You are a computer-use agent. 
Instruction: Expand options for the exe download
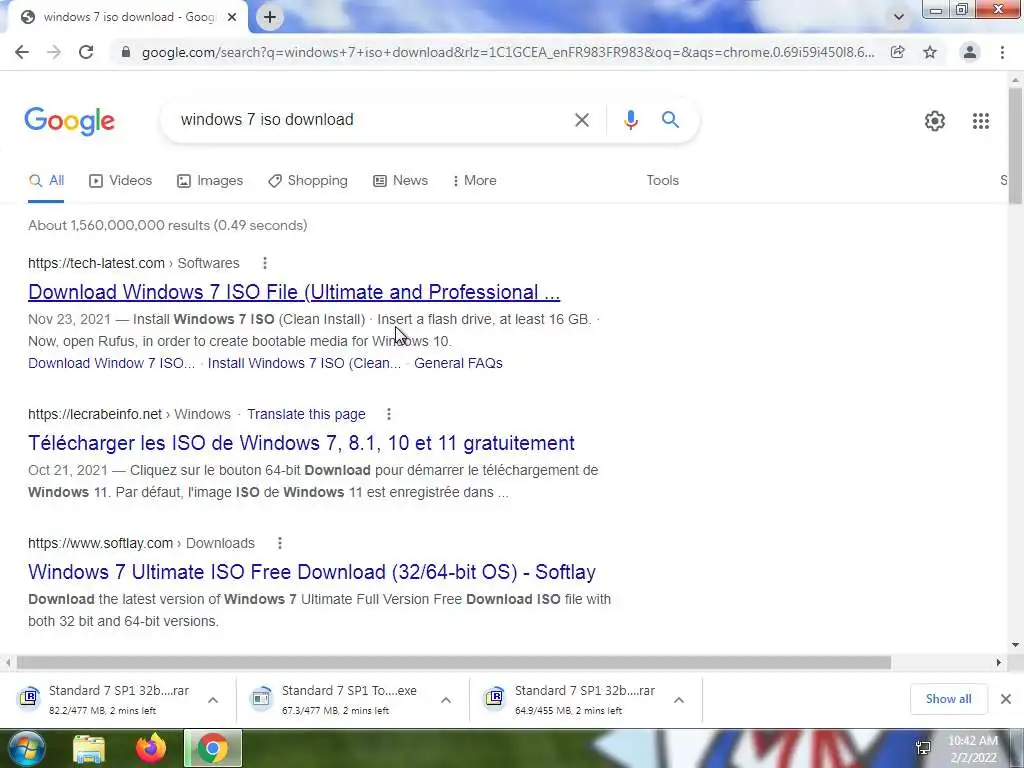(446, 700)
